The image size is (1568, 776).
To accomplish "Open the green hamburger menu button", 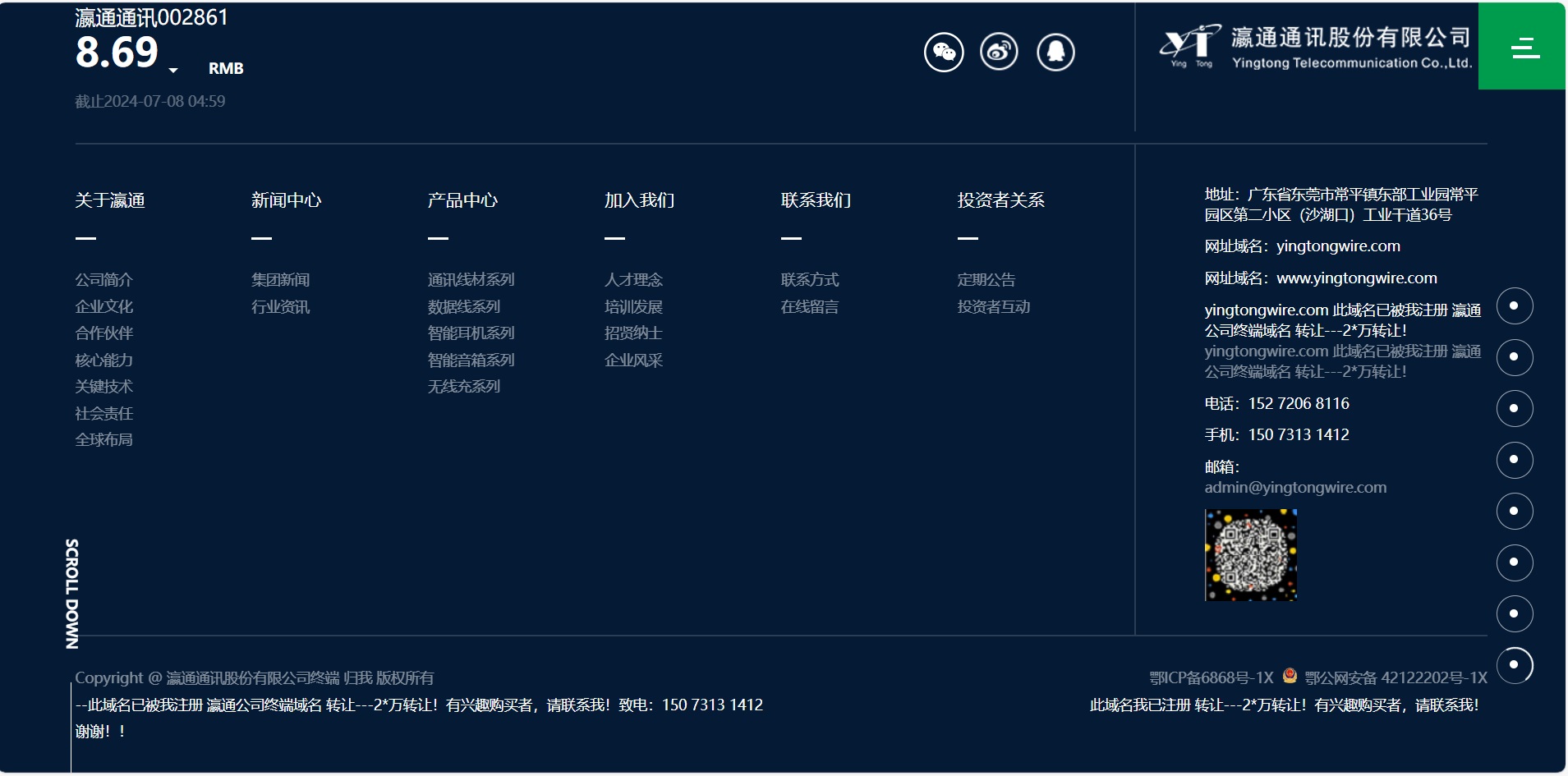I will (x=1522, y=46).
